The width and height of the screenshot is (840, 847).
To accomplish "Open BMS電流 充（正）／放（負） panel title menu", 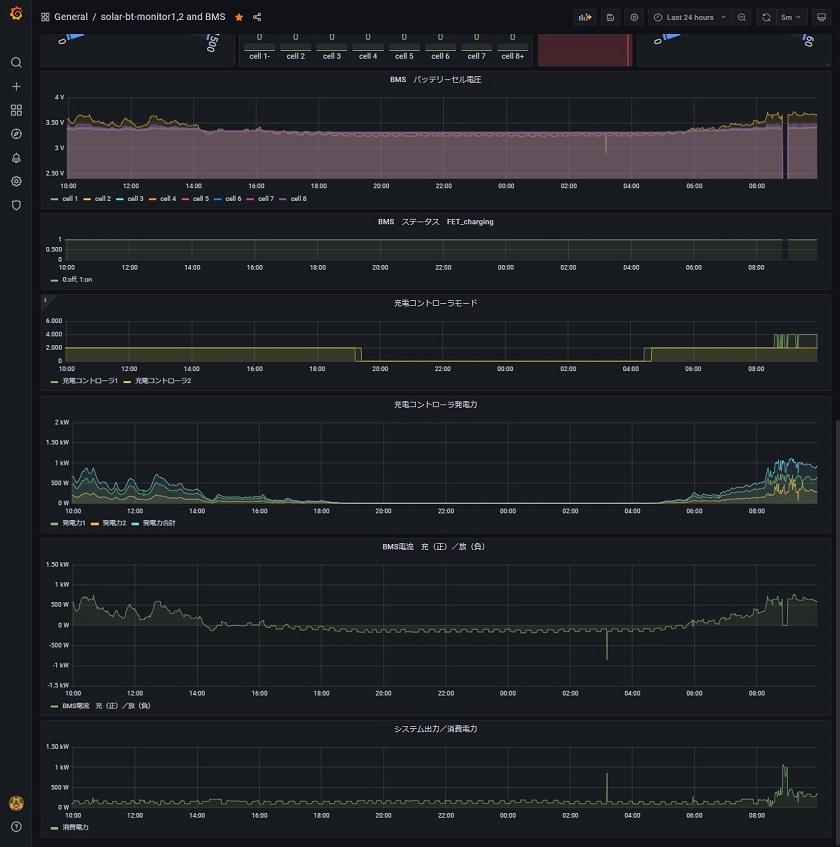I will 434,547.
